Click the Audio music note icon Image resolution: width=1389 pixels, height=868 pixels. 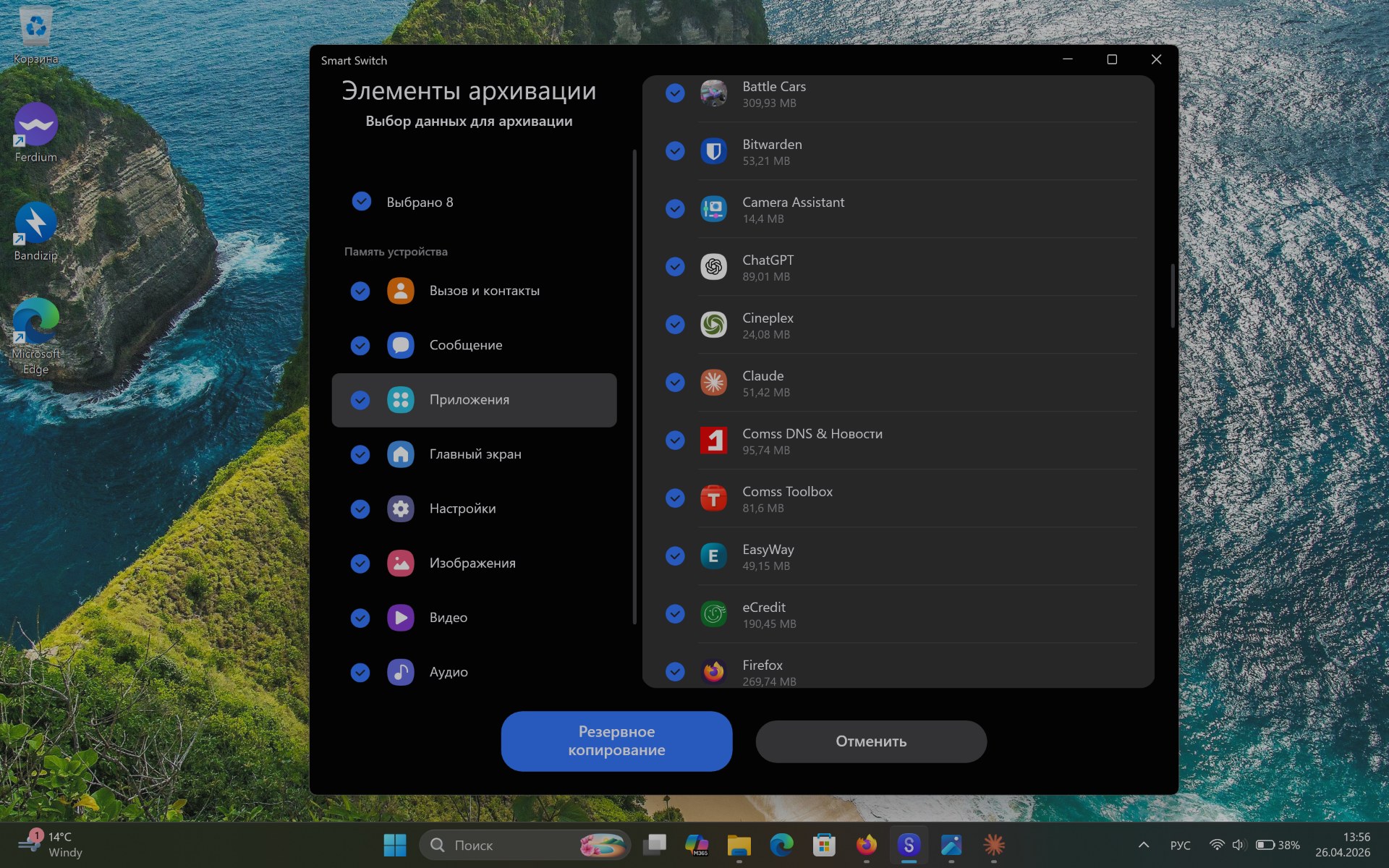[400, 672]
